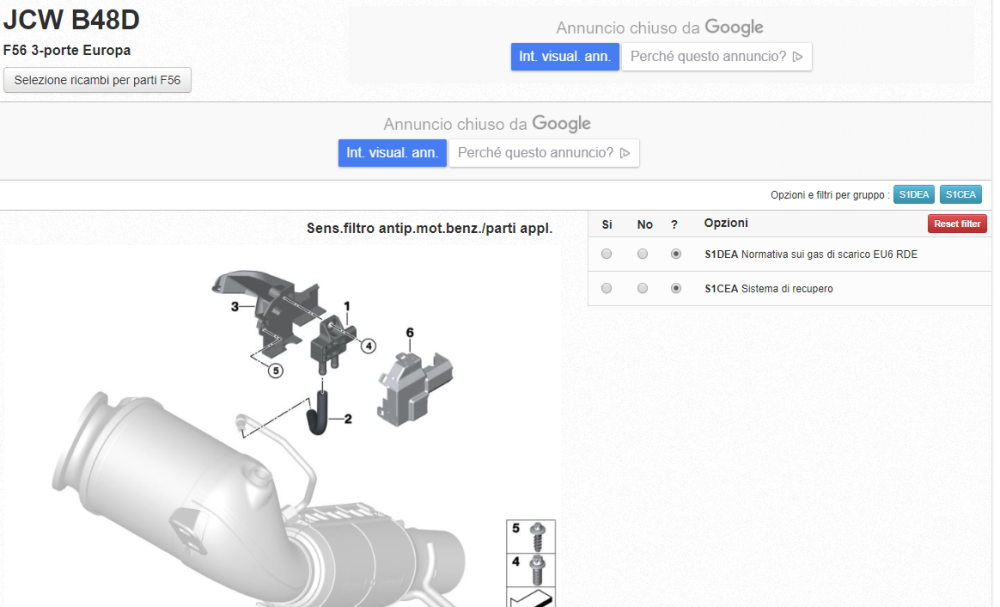
Task: Click the grey cover part 6 in diagram
Action: coord(415,389)
